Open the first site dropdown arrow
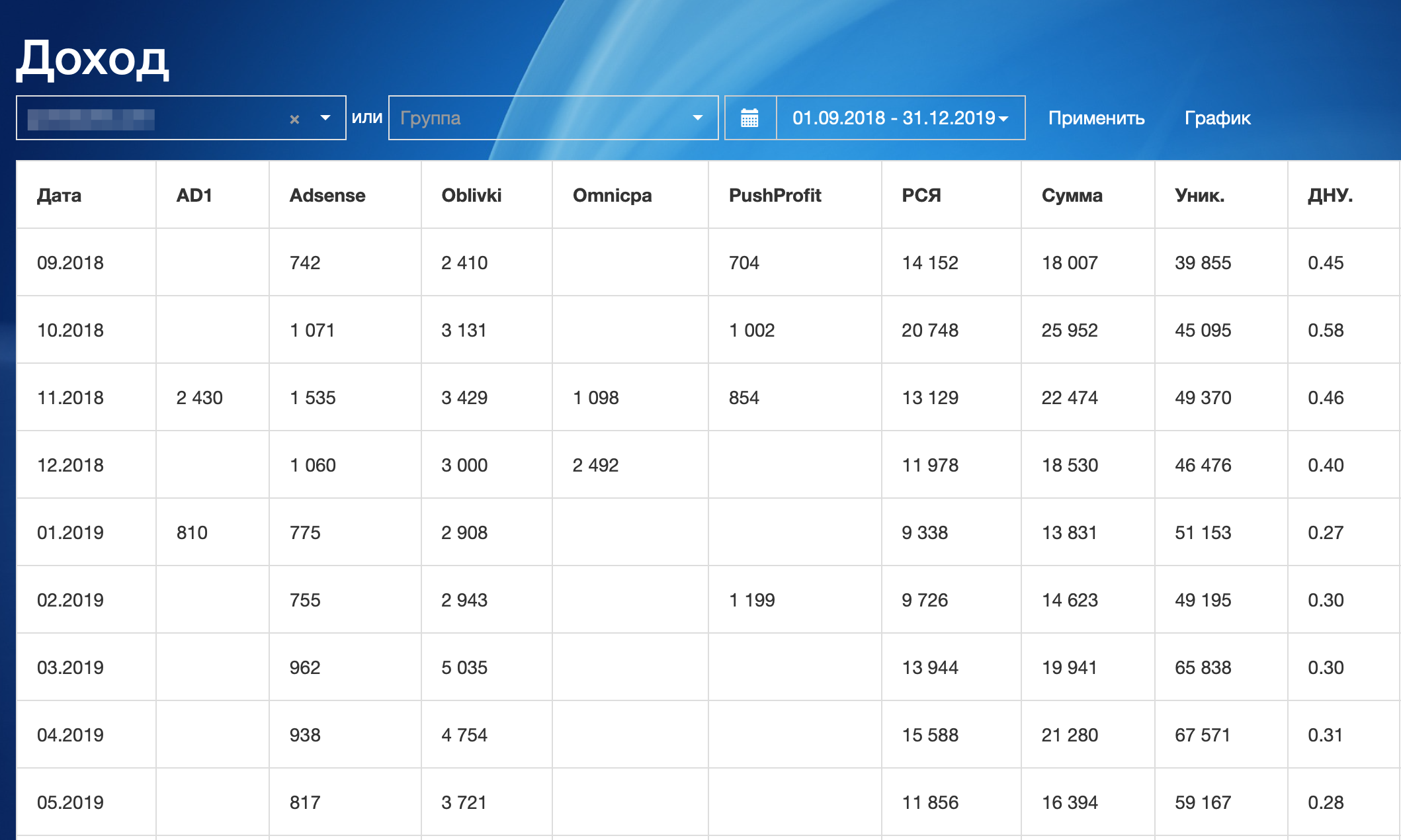 tap(325, 118)
